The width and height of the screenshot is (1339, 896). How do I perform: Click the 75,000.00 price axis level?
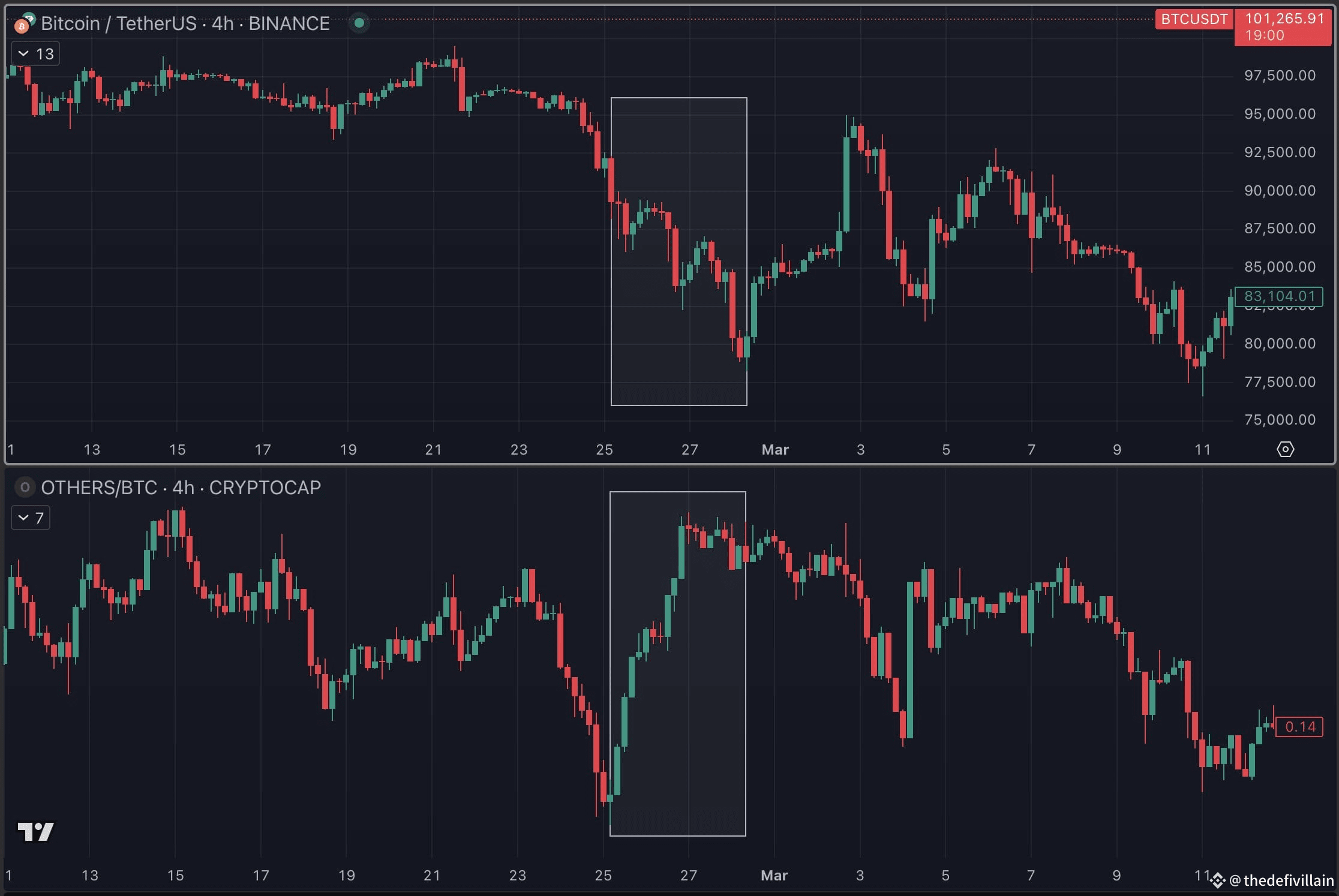coord(1280,420)
